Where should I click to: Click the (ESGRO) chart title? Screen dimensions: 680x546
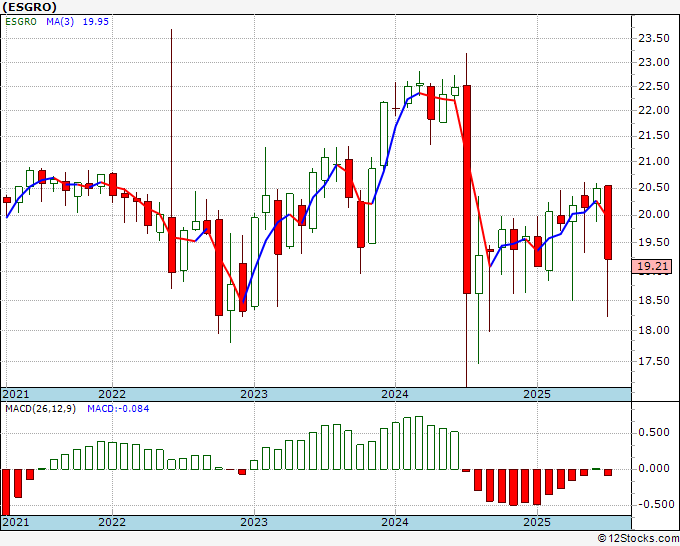point(29,7)
